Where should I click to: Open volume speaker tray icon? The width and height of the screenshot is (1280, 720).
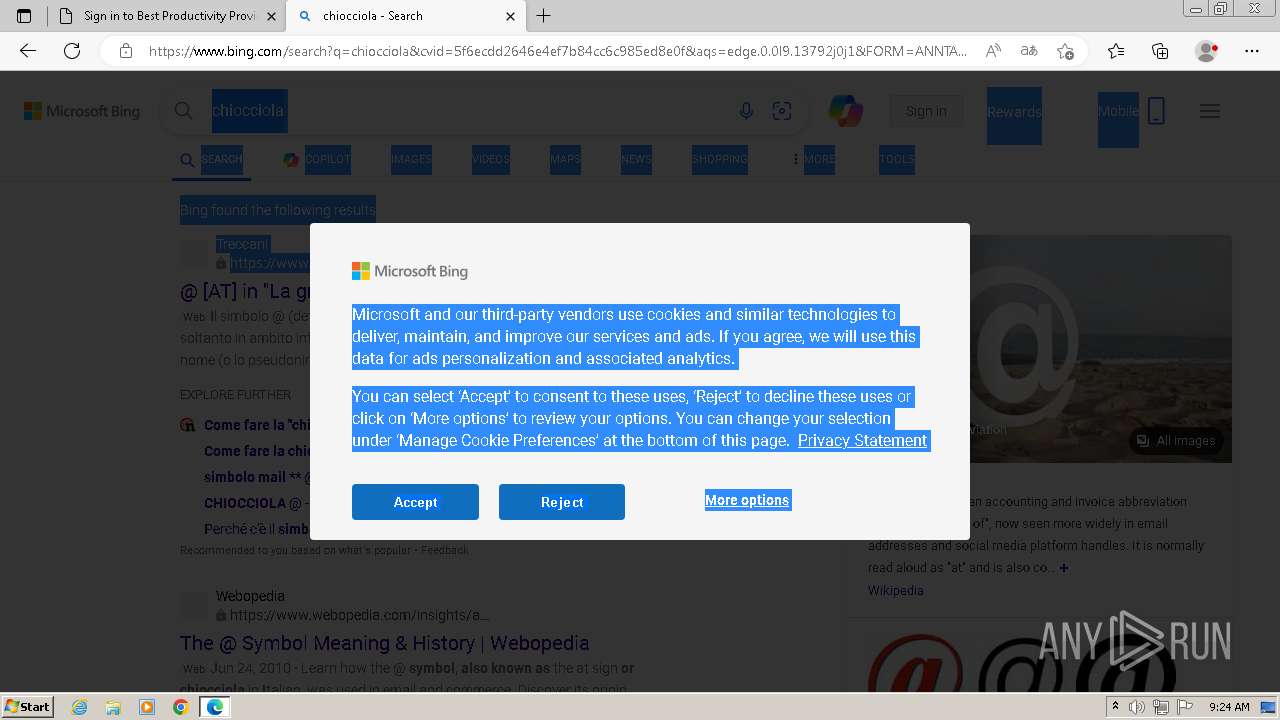point(1137,707)
